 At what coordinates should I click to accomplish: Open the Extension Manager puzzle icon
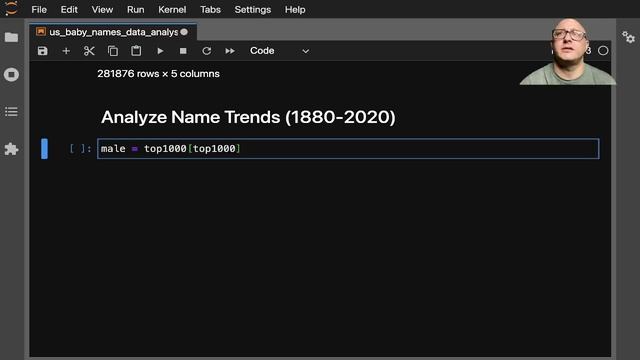click(11, 149)
